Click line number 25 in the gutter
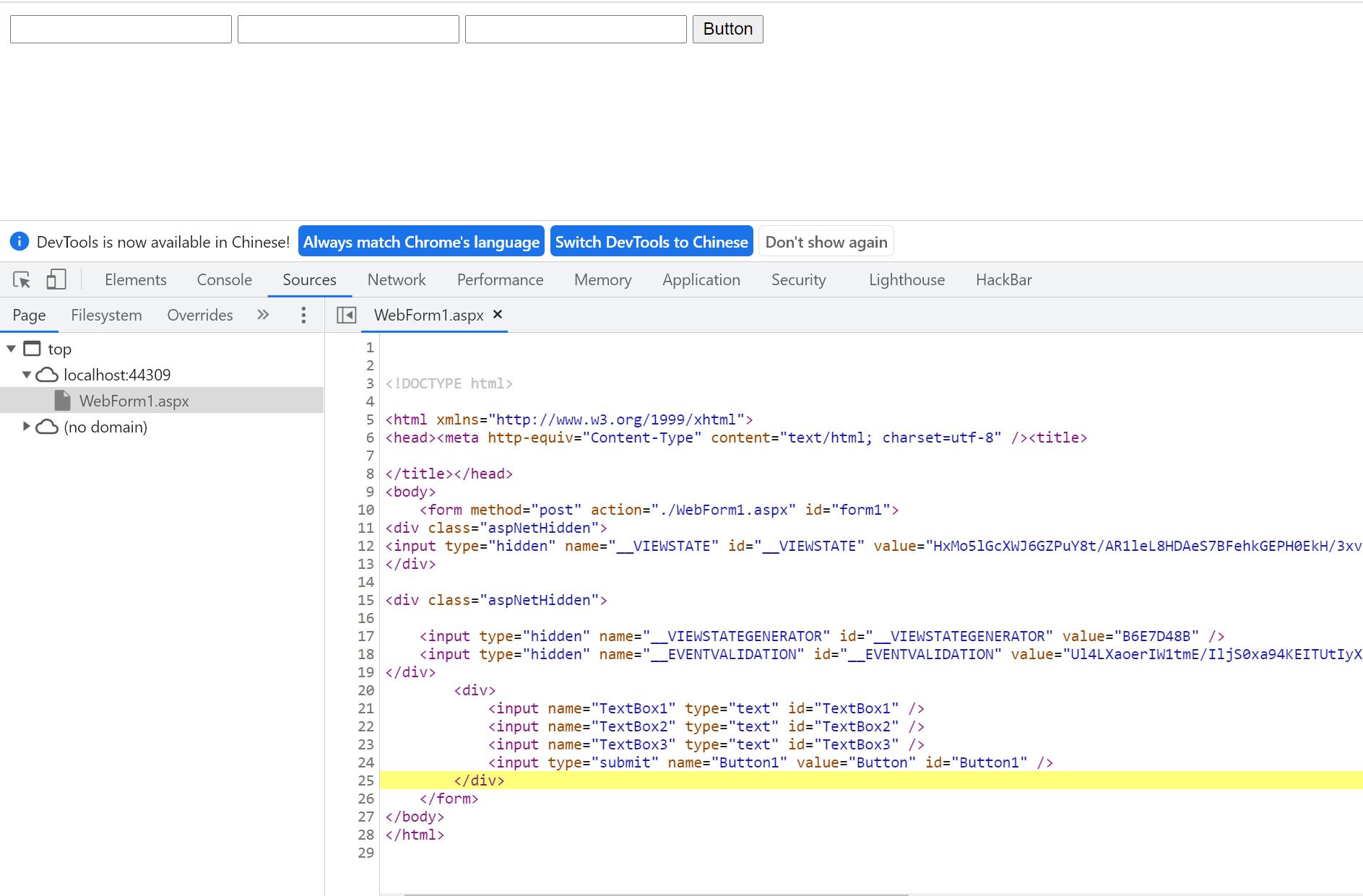 pyautogui.click(x=366, y=780)
